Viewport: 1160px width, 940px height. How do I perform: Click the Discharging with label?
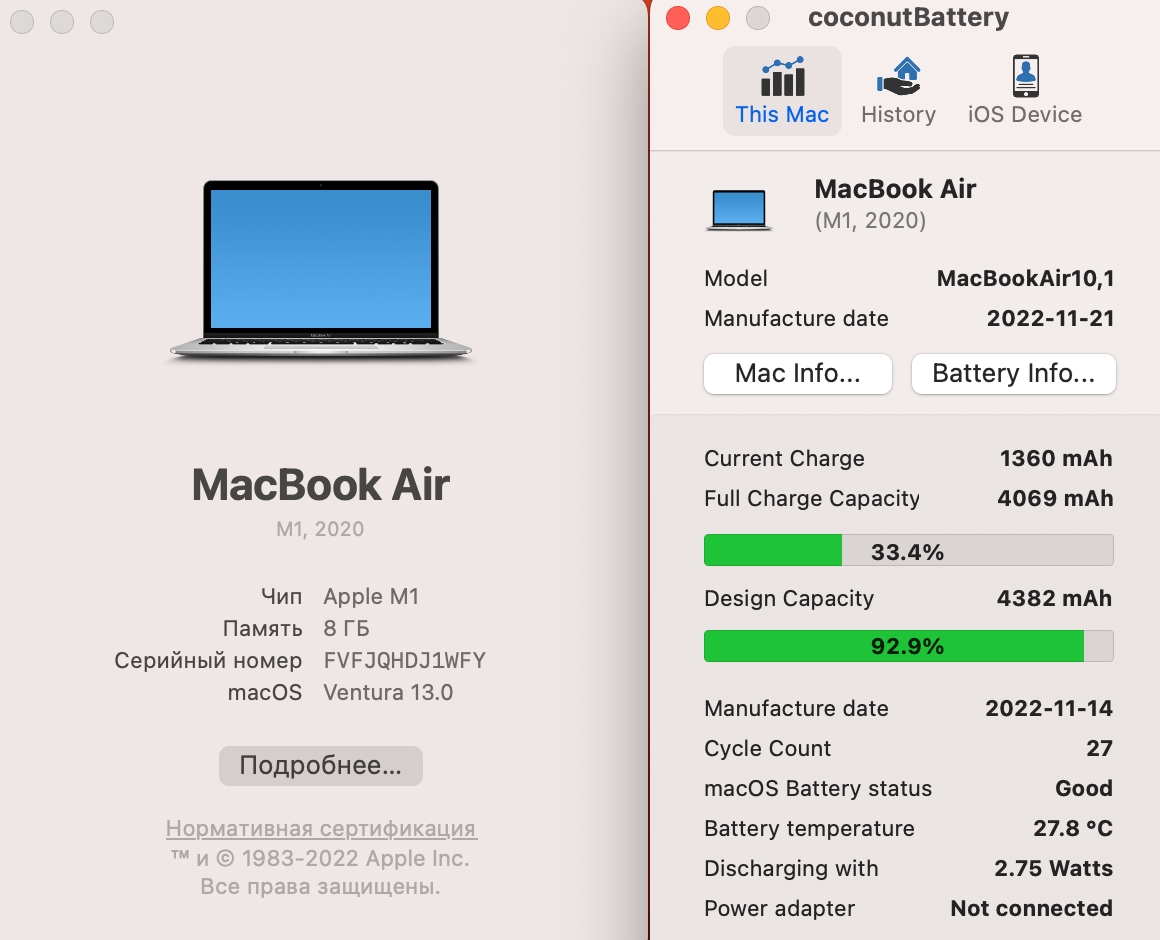pos(791,868)
